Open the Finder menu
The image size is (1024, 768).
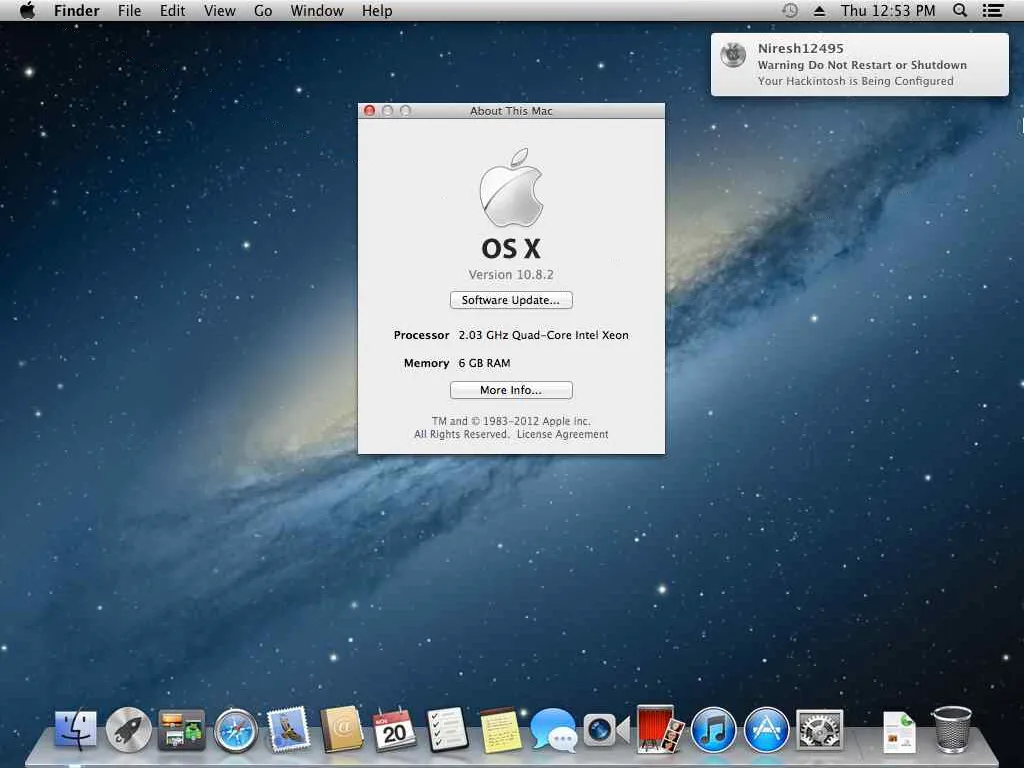[x=76, y=10]
